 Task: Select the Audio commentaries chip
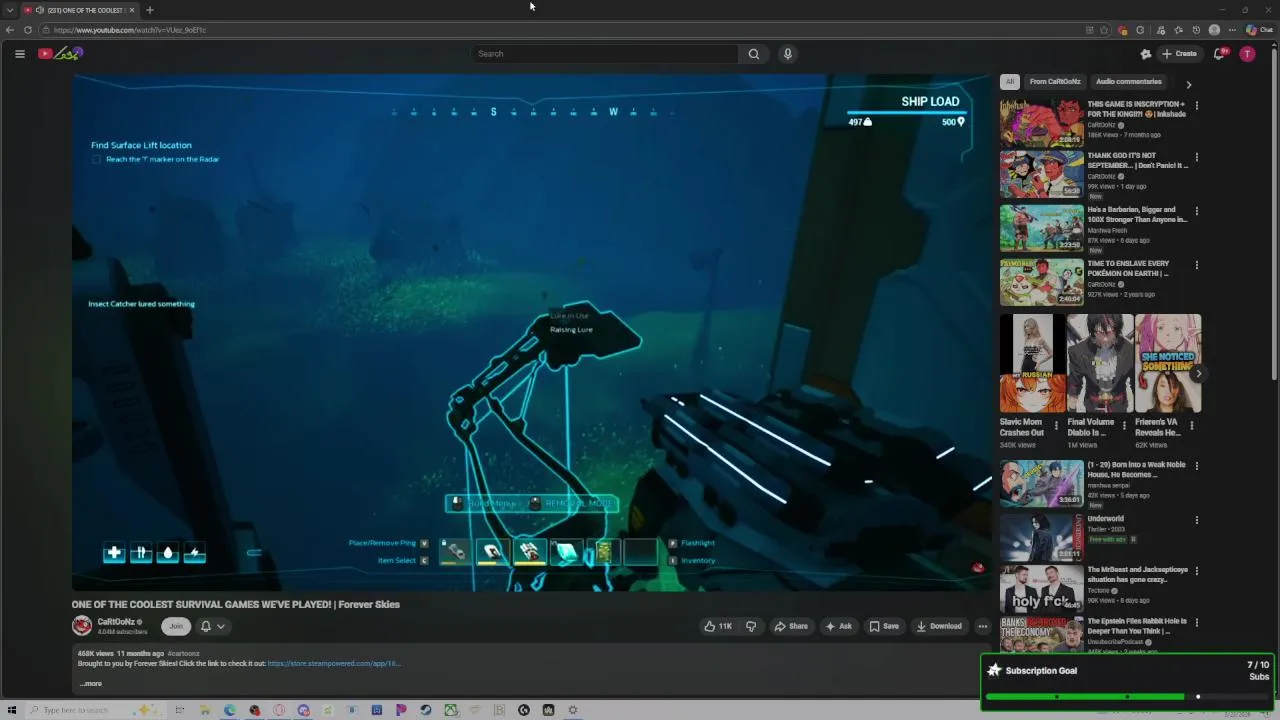pyautogui.click(x=1128, y=82)
